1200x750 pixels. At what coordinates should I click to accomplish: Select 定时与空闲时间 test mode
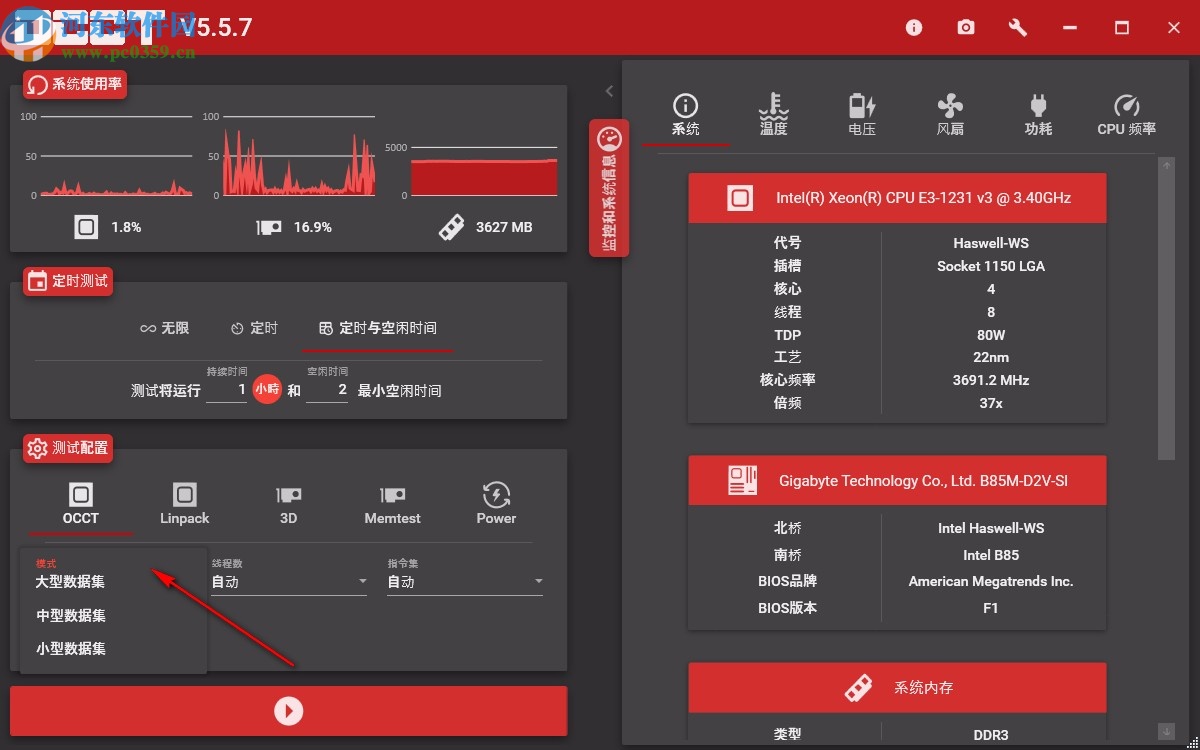(x=378, y=327)
